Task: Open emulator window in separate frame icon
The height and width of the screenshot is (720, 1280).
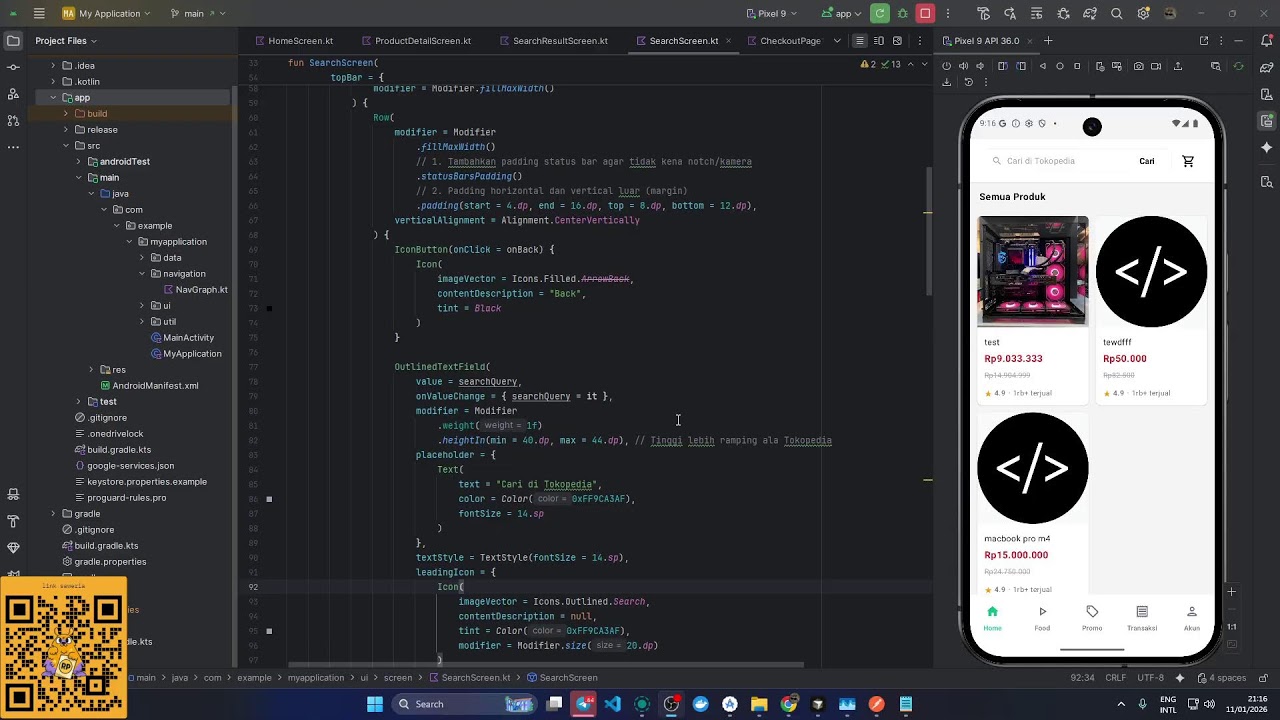Action: 1204,41
